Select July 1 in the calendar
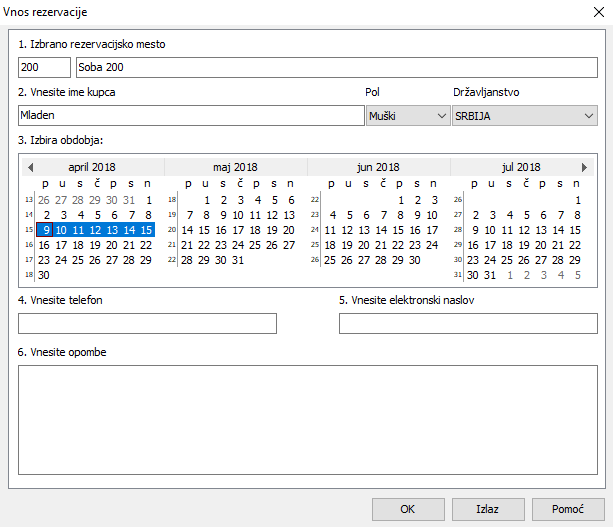Image resolution: width=613 pixels, height=527 pixels. click(x=578, y=200)
